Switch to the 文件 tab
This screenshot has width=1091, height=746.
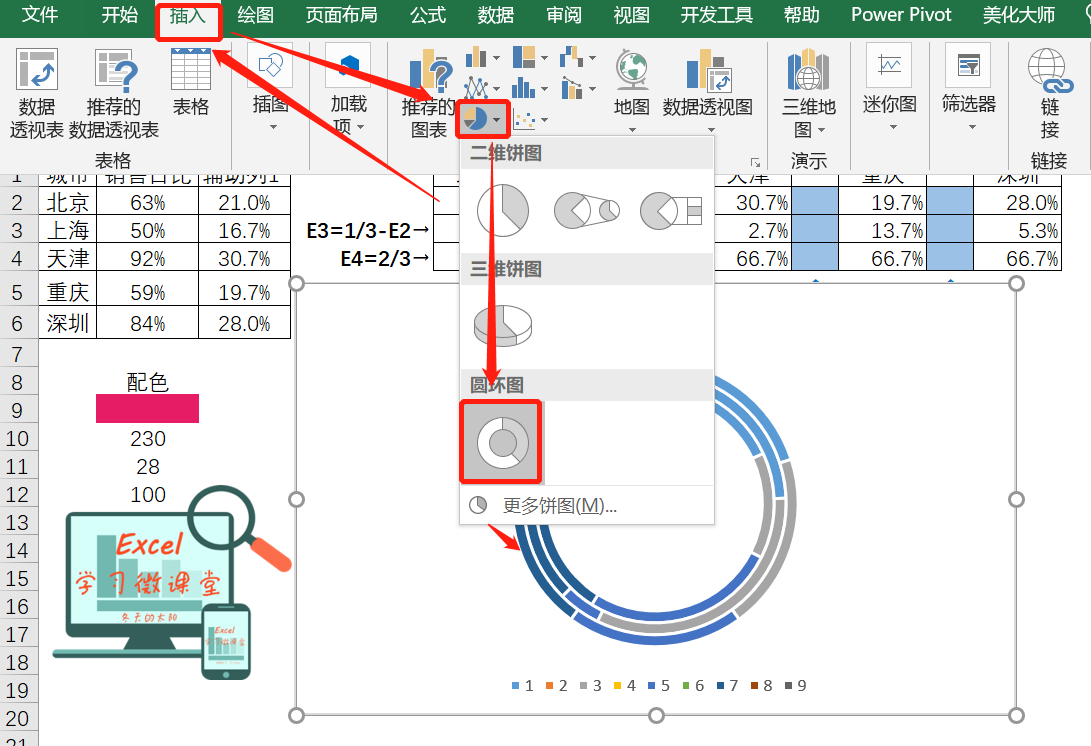click(x=40, y=15)
